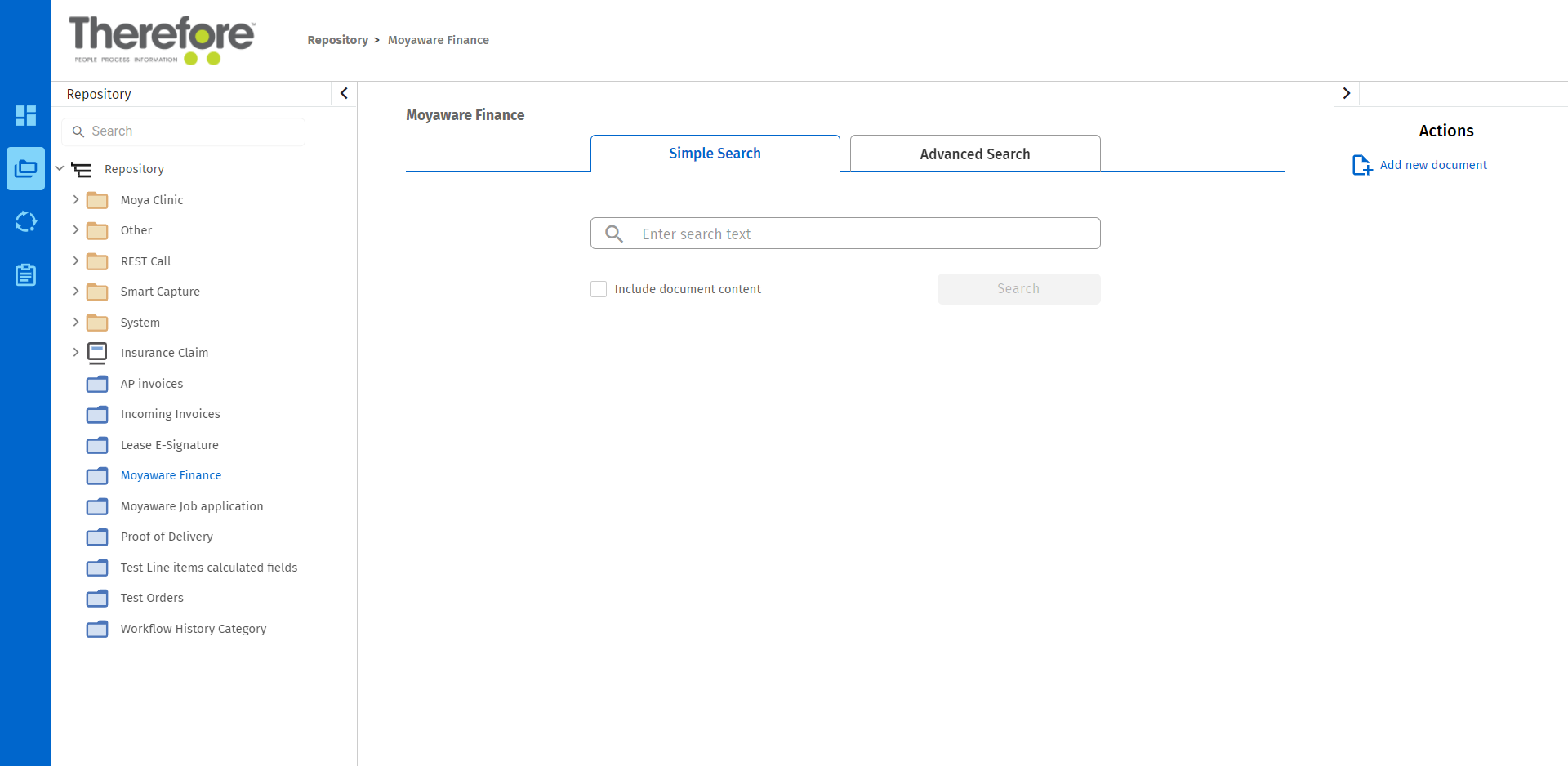
Task: Expand the REST Call folder
Action: 76,261
